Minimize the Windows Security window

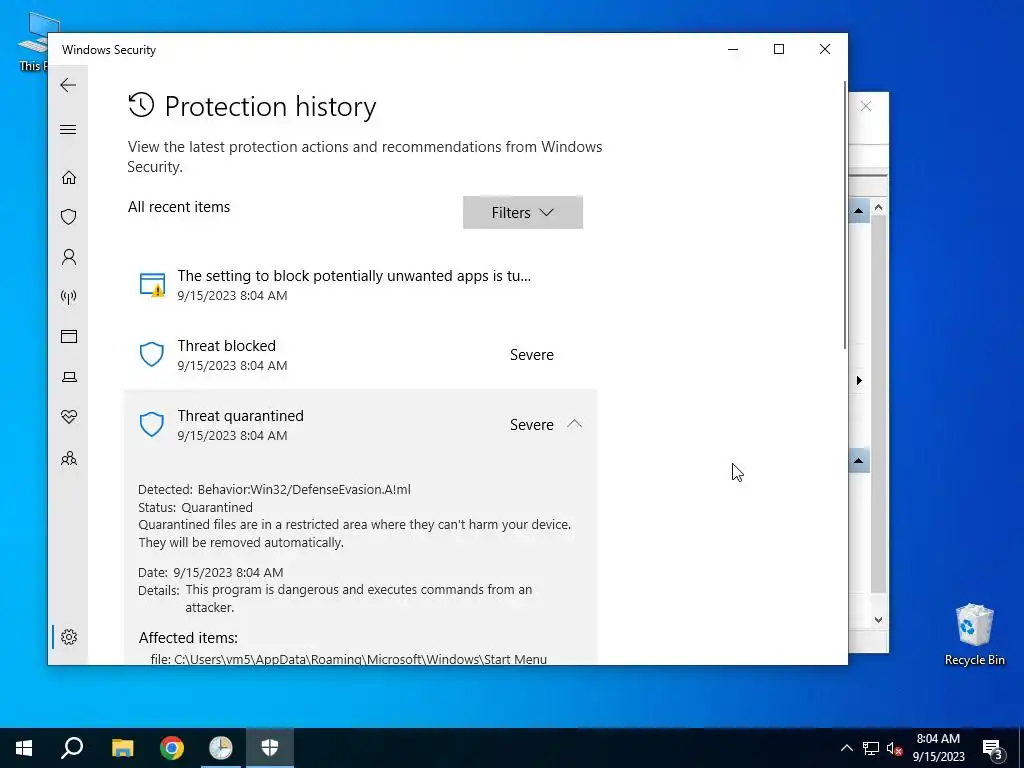click(733, 50)
